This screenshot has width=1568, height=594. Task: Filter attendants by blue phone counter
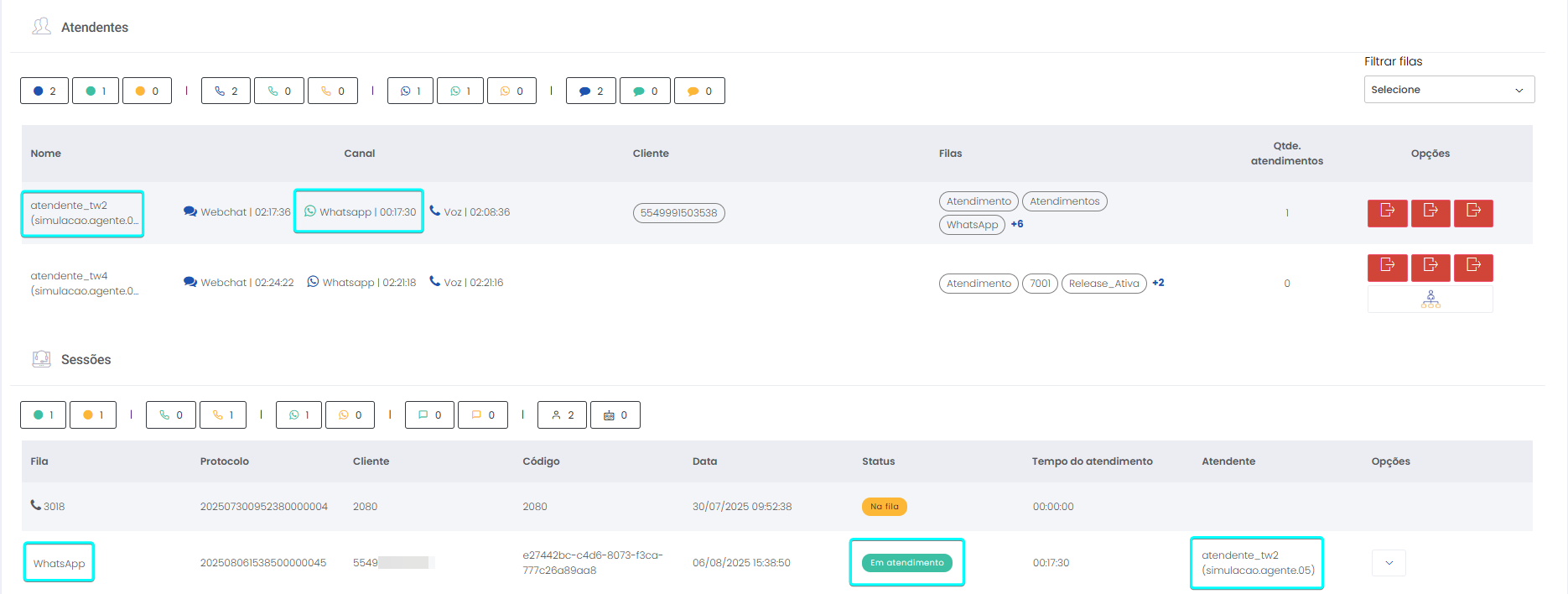click(x=226, y=91)
